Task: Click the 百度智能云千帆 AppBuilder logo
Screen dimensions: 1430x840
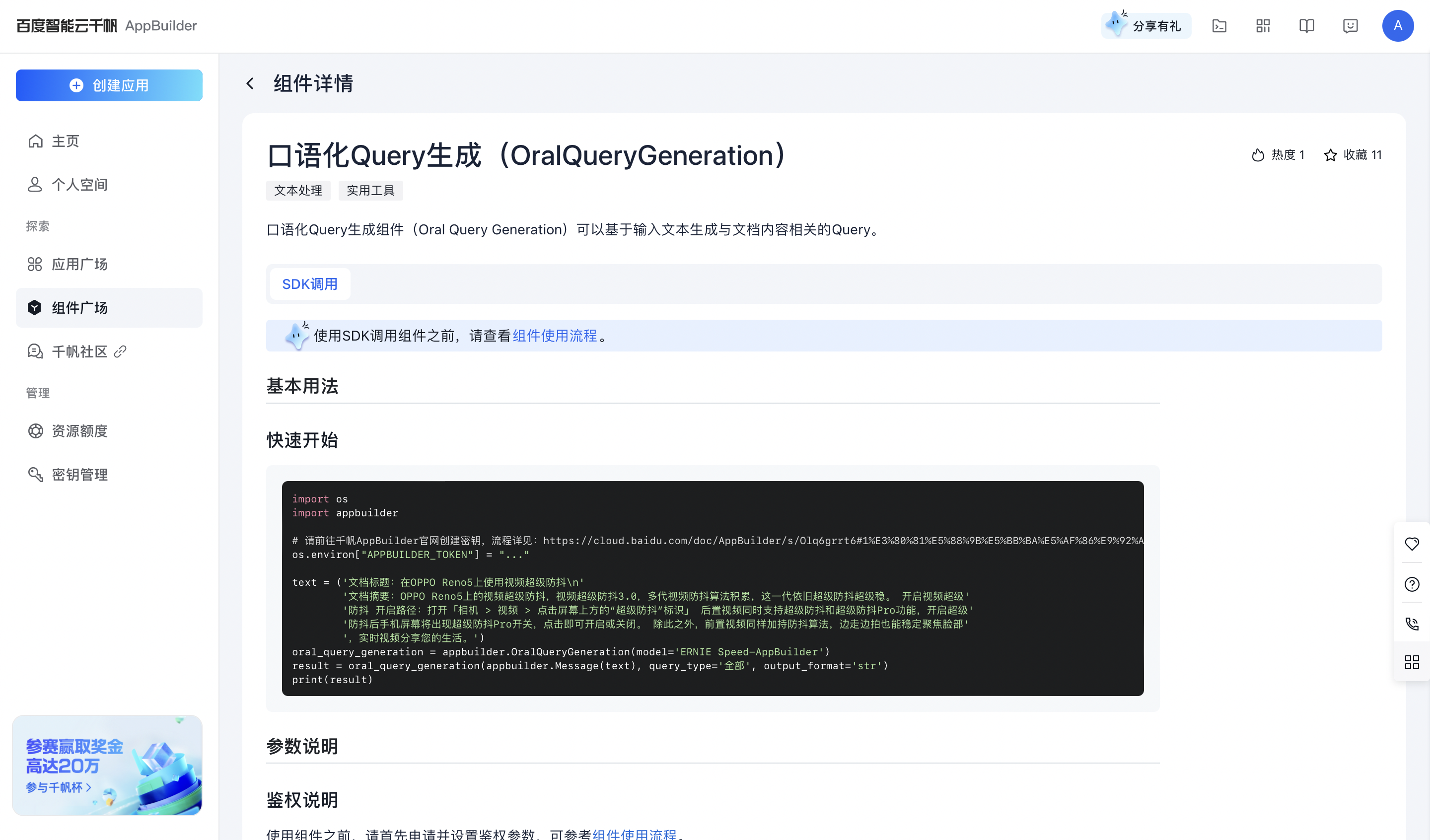Action: pos(107,25)
